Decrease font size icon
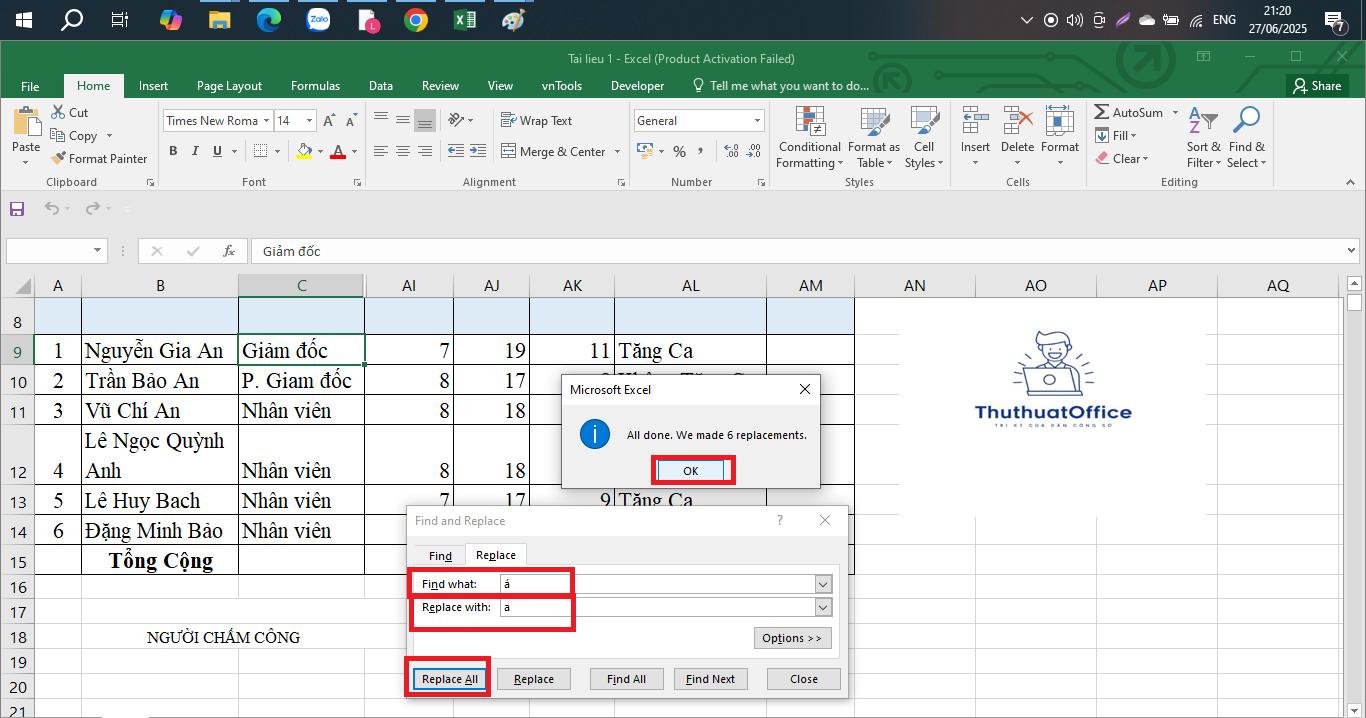 coord(350,121)
